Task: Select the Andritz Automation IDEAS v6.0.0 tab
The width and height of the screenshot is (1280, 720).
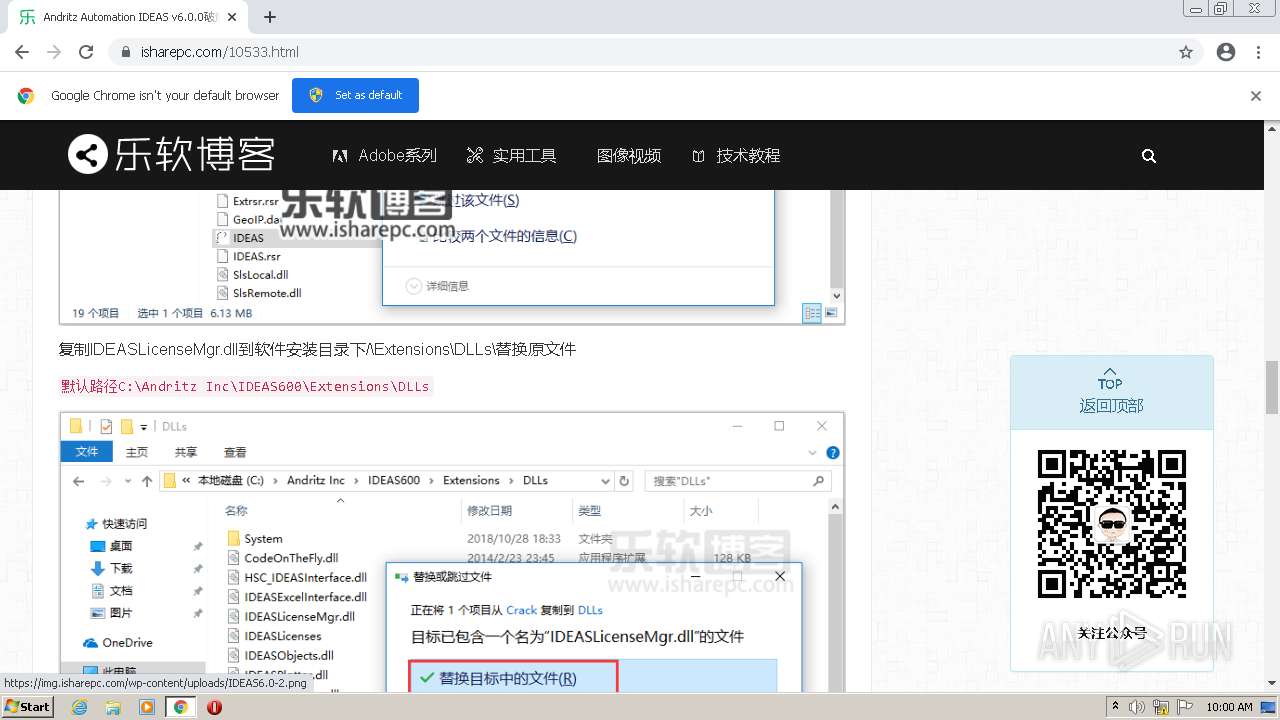Action: (x=129, y=17)
